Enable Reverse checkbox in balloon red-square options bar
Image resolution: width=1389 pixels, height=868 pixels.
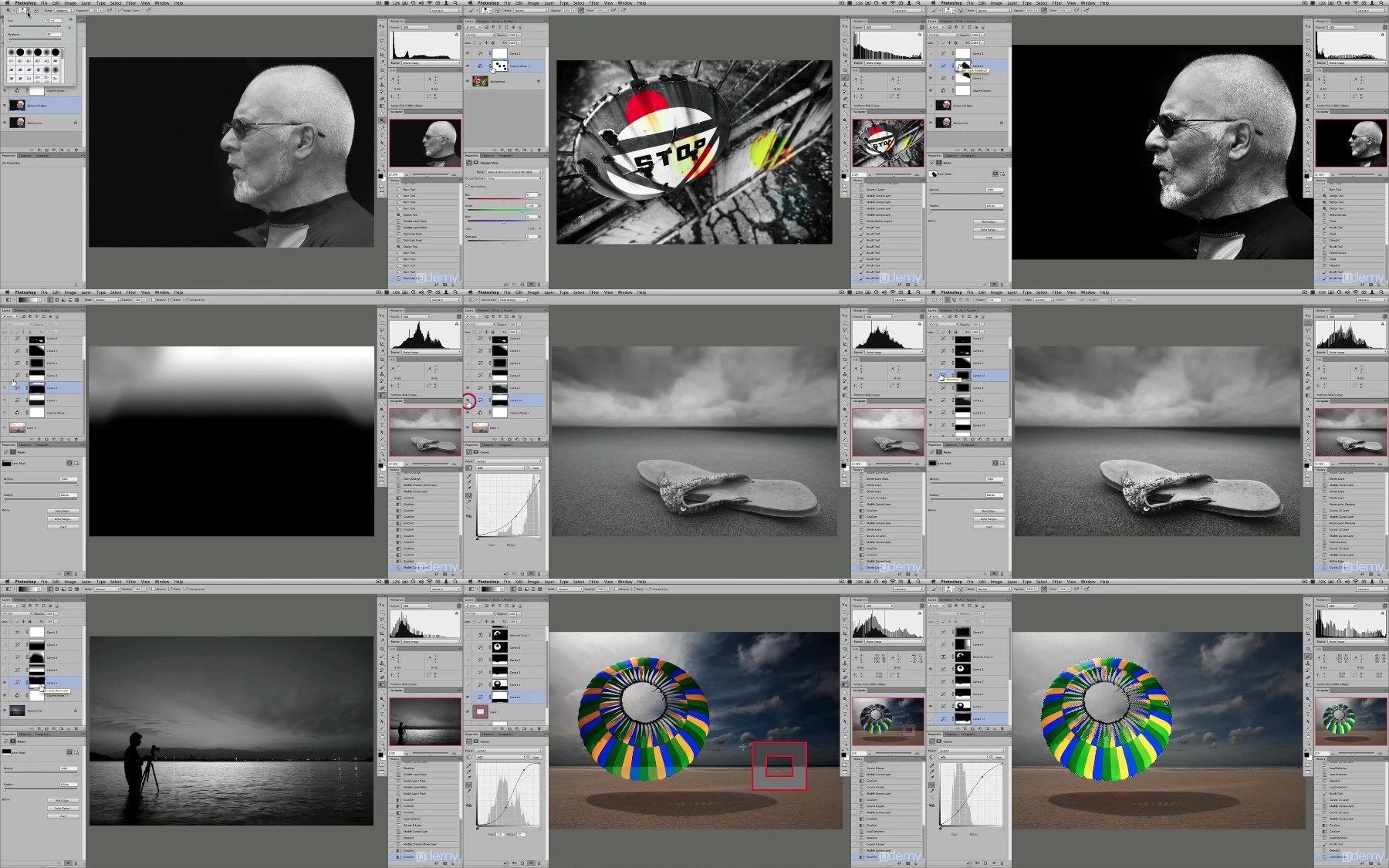[x=617, y=589]
